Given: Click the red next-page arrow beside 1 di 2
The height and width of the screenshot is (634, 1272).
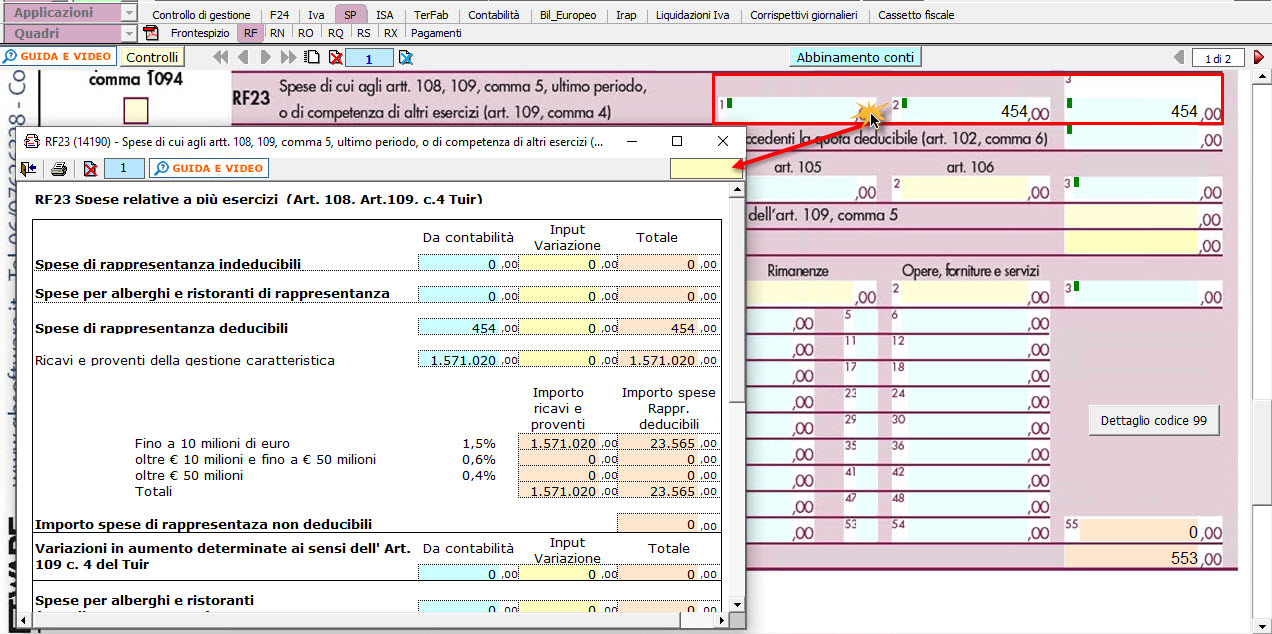Looking at the screenshot, I should click(1258, 58).
